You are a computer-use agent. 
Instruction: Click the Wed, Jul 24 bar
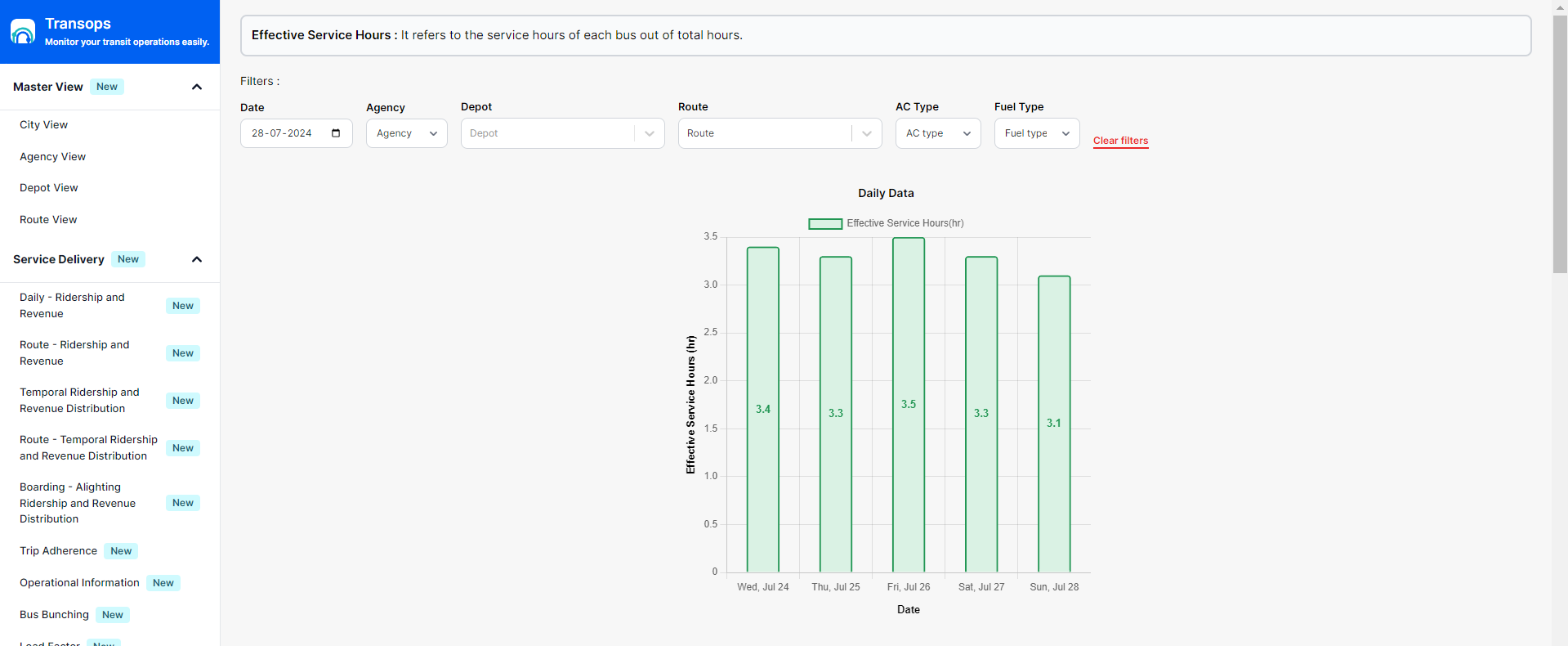(763, 410)
